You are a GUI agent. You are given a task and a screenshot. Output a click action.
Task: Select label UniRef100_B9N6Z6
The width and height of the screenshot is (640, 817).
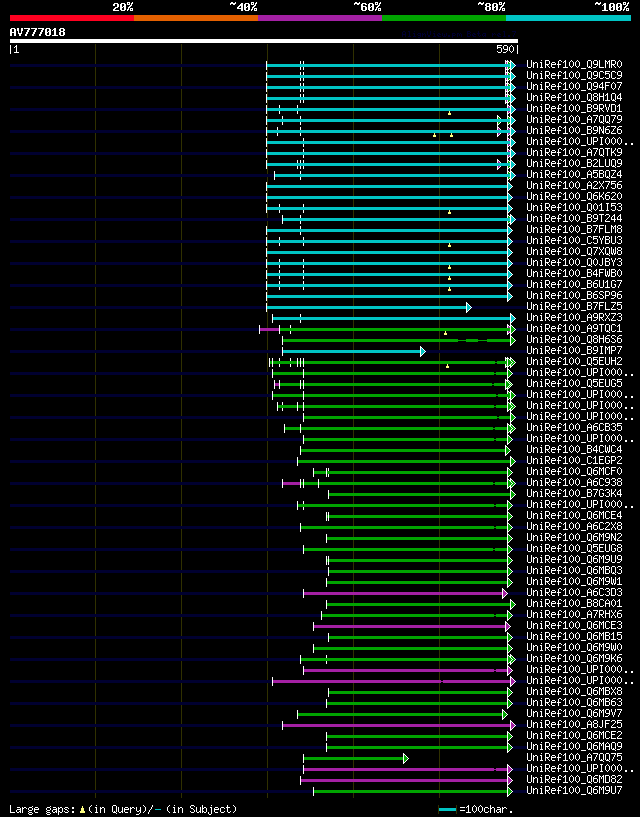coord(574,131)
